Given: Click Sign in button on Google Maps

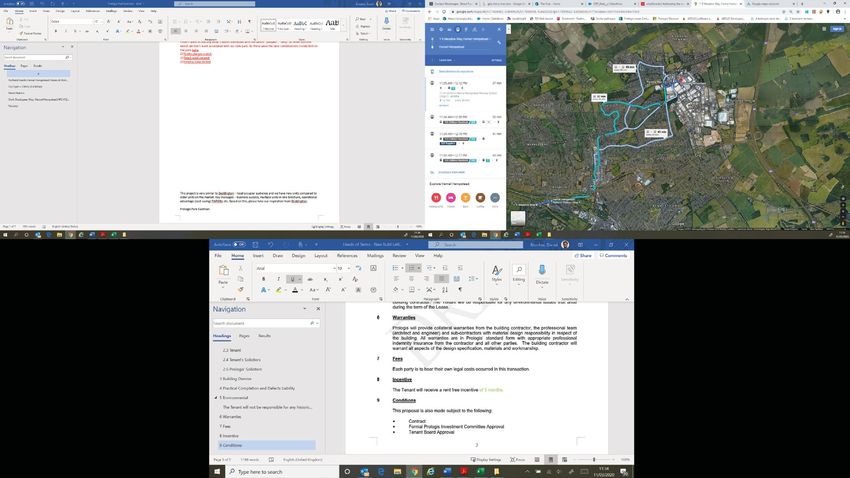Looking at the screenshot, I should (x=837, y=29).
